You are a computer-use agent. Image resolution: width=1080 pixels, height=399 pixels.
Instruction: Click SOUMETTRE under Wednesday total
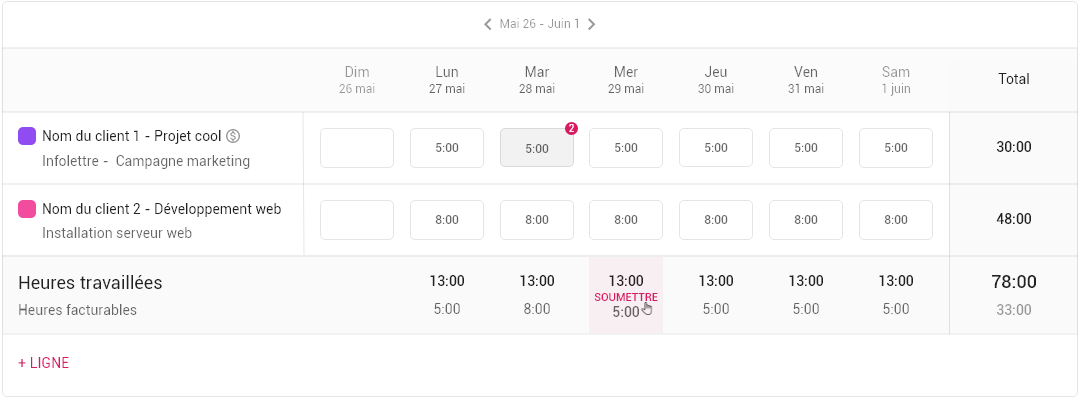625,298
